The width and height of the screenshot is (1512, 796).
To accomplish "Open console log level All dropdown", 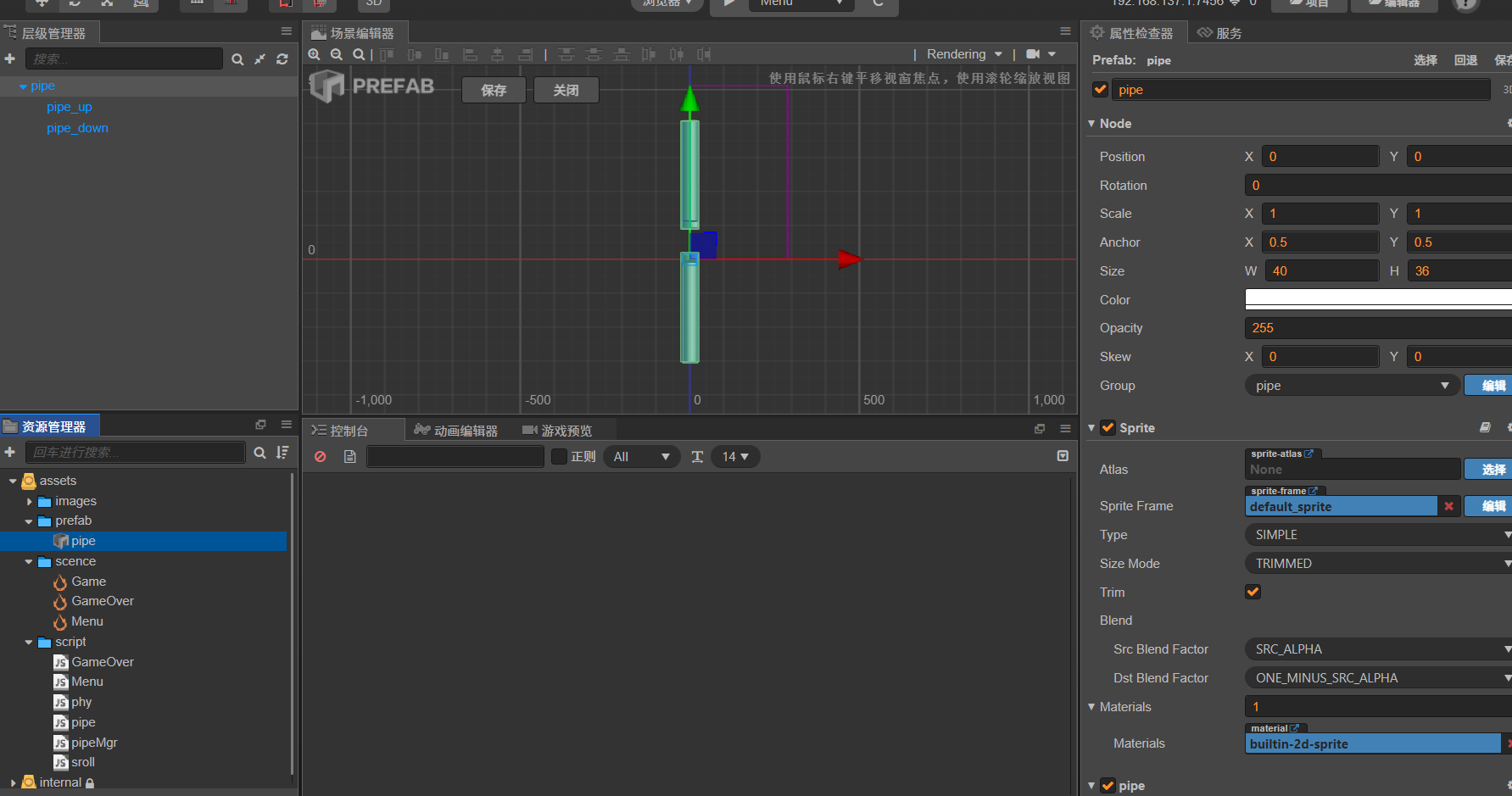I will pos(642,456).
